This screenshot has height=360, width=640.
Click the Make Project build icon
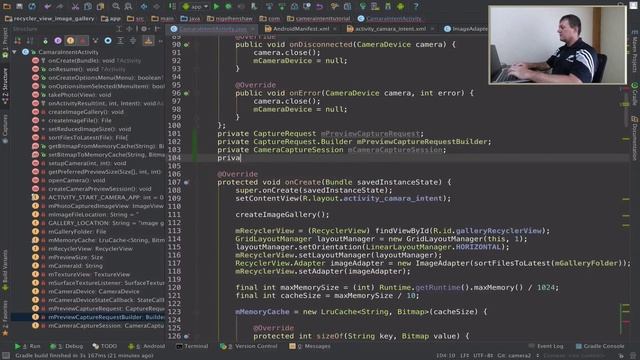(173, 7)
